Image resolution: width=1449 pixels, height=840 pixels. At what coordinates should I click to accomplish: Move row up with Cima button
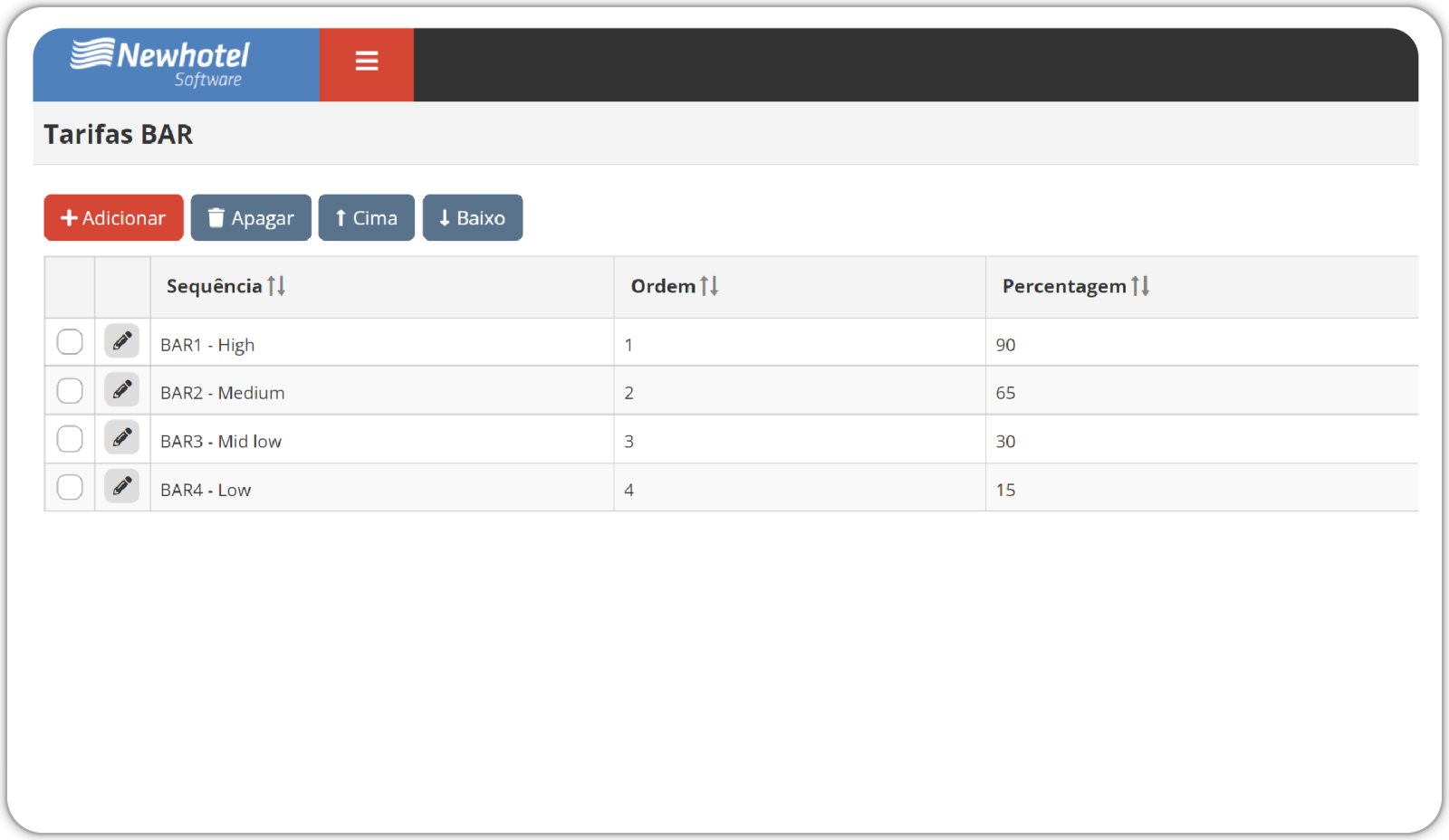click(x=366, y=217)
